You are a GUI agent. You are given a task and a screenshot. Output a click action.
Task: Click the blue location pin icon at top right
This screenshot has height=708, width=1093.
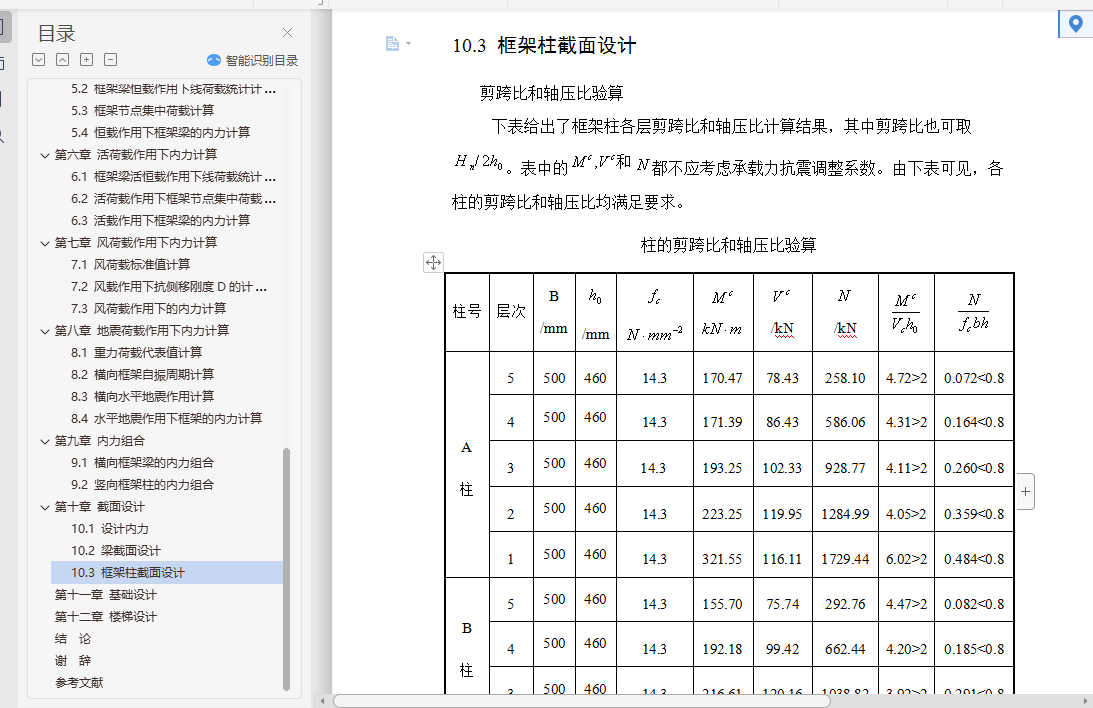(1076, 24)
